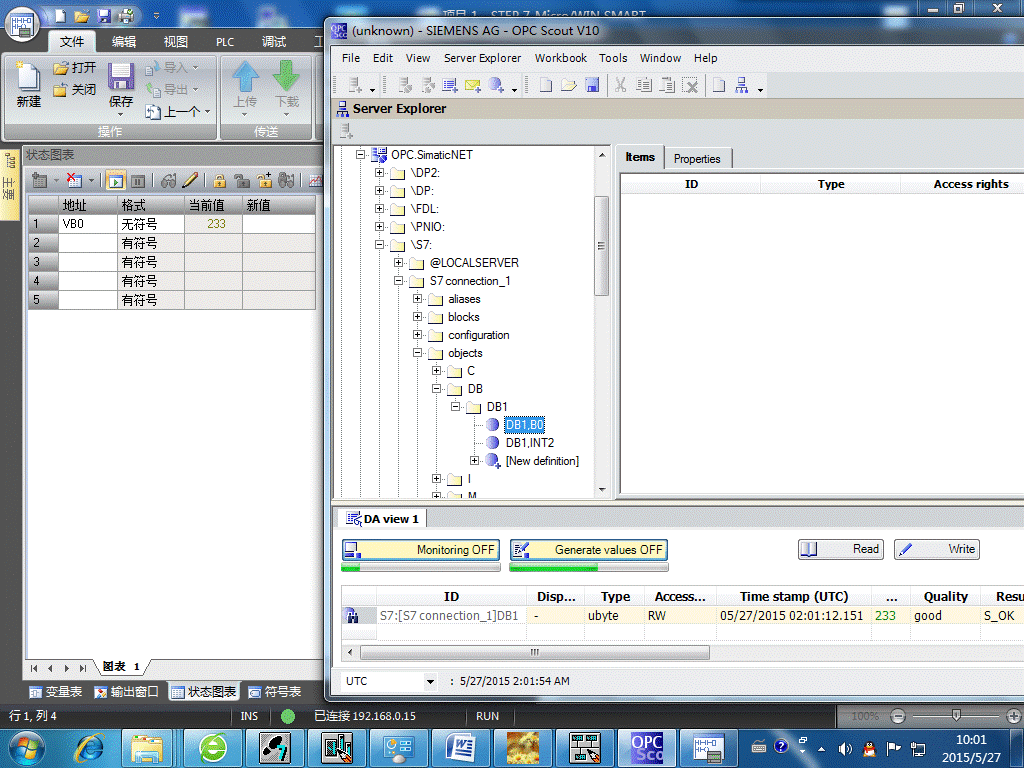Click the pencil write-all icon in status chart
Viewport: 1024px width, 768px height.
(x=190, y=180)
